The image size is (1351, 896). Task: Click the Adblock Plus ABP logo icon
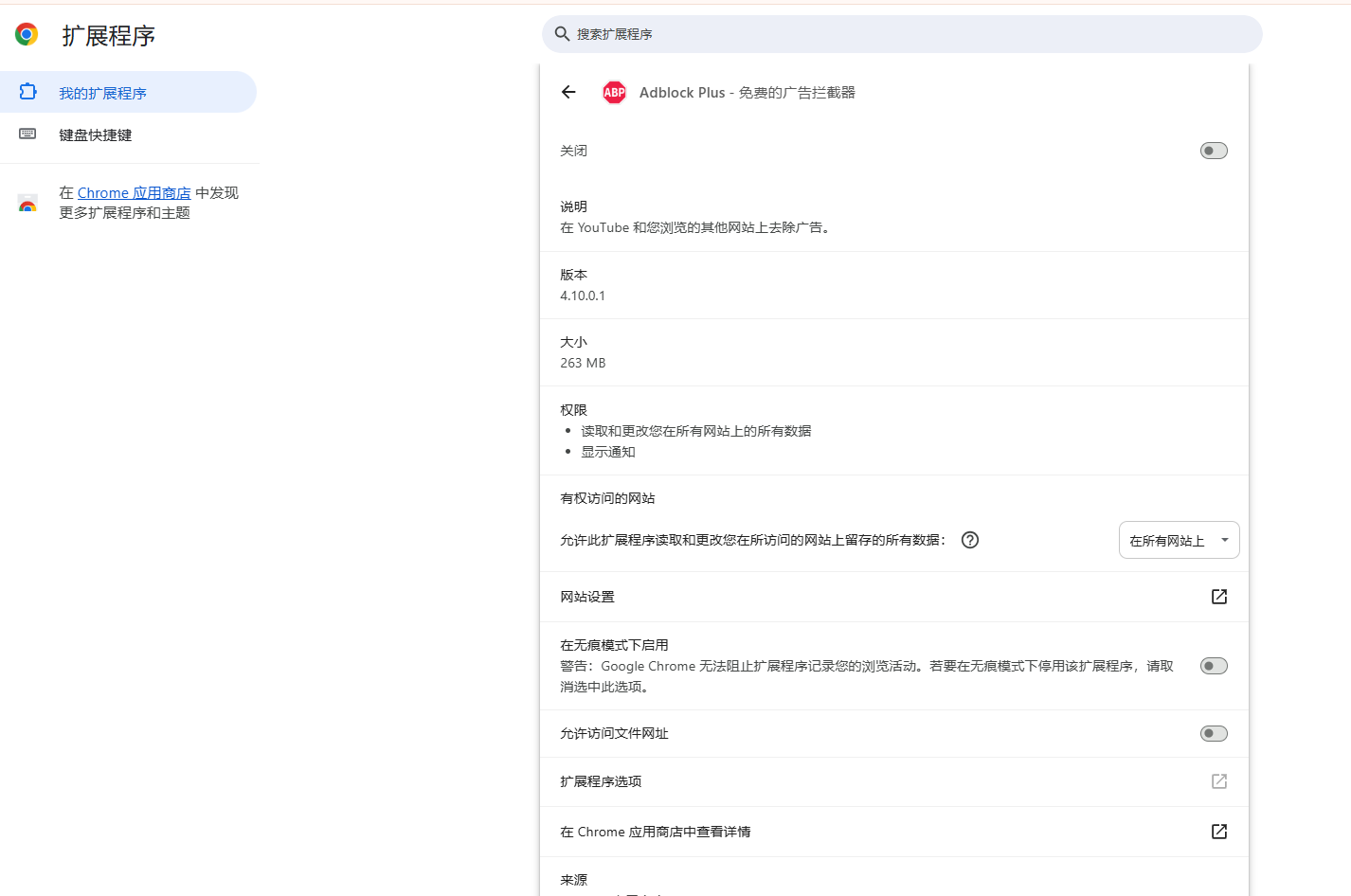(x=614, y=92)
